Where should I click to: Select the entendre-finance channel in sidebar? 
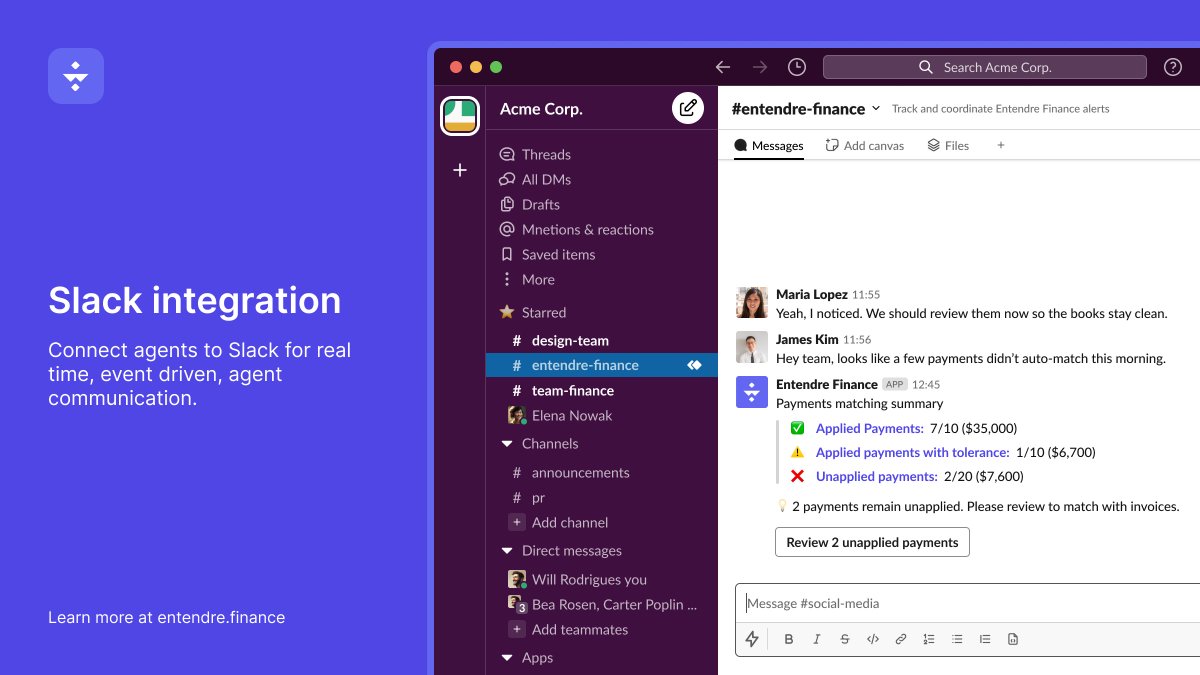tap(602, 365)
